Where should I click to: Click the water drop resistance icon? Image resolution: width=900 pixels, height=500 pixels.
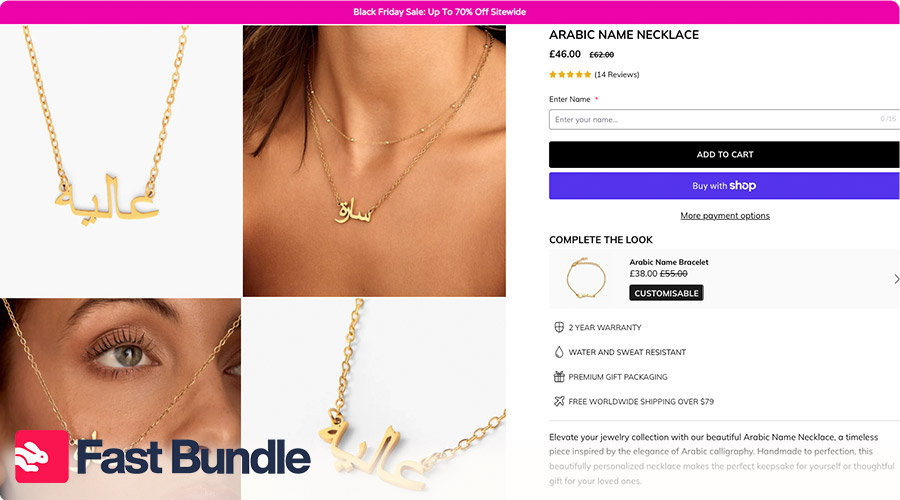click(559, 352)
